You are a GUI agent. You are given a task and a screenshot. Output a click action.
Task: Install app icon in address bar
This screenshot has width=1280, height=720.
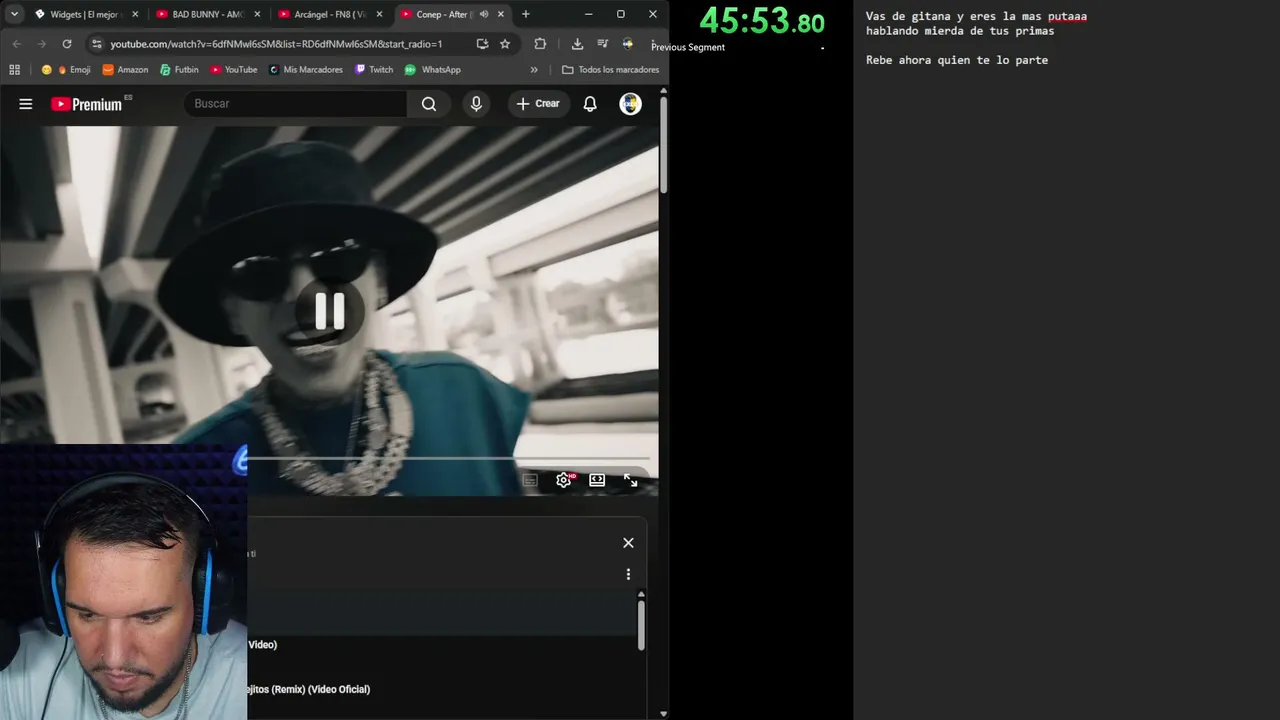482,44
